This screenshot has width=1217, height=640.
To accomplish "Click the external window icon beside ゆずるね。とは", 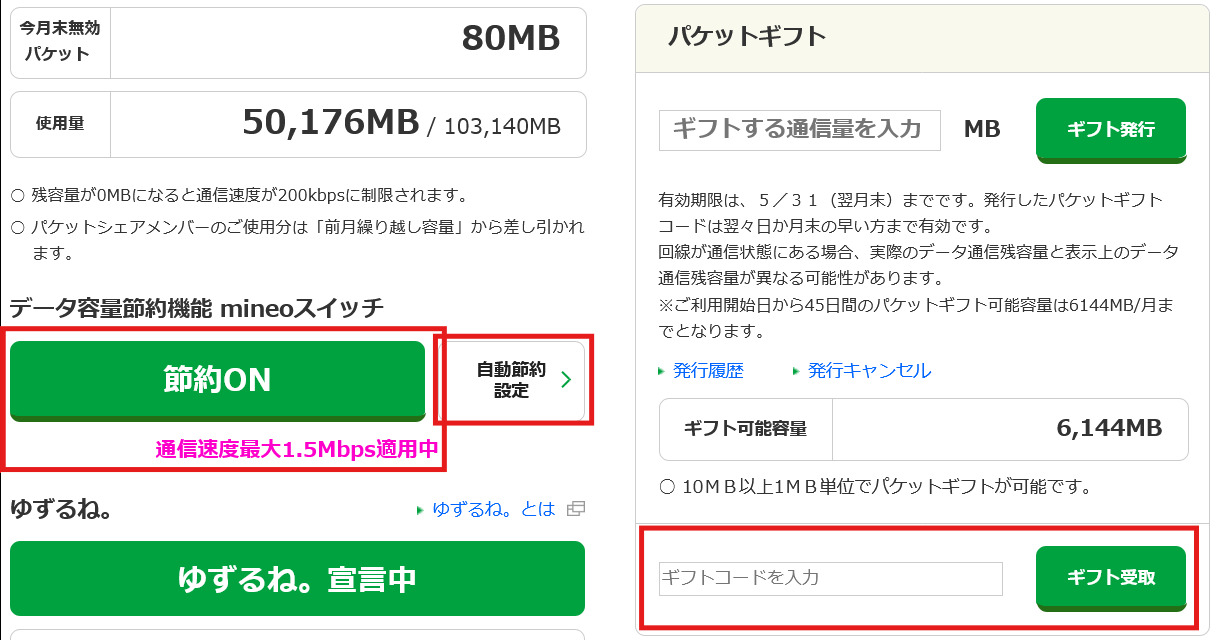I will tap(575, 509).
